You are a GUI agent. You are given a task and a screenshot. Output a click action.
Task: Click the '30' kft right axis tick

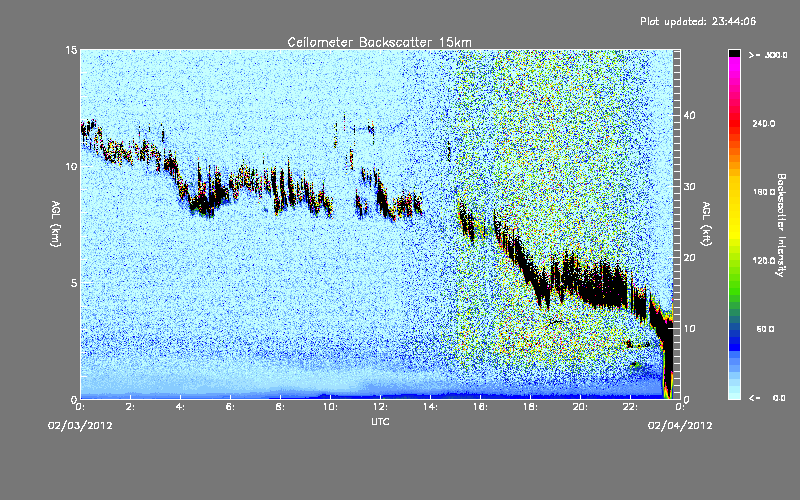pos(689,186)
